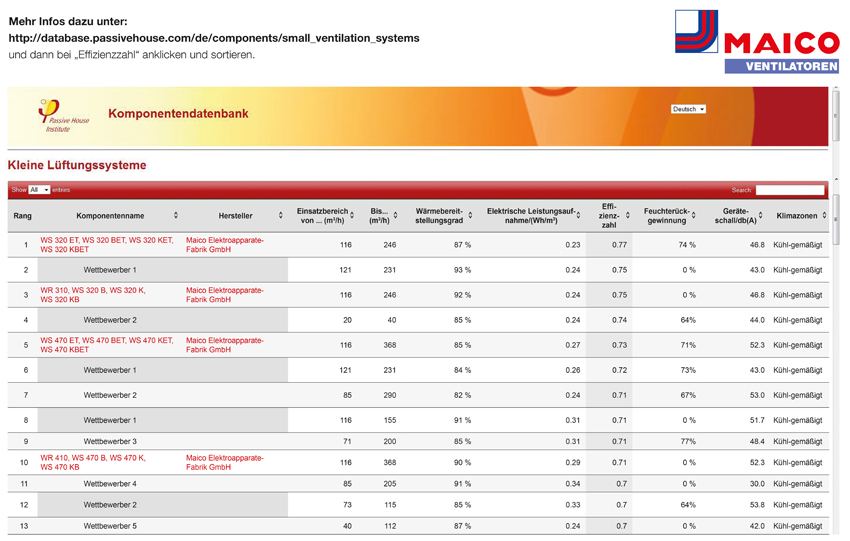Click efficiency value 0.74 in row 4
Image resolution: width=850 pixels, height=541 pixels.
click(x=619, y=320)
